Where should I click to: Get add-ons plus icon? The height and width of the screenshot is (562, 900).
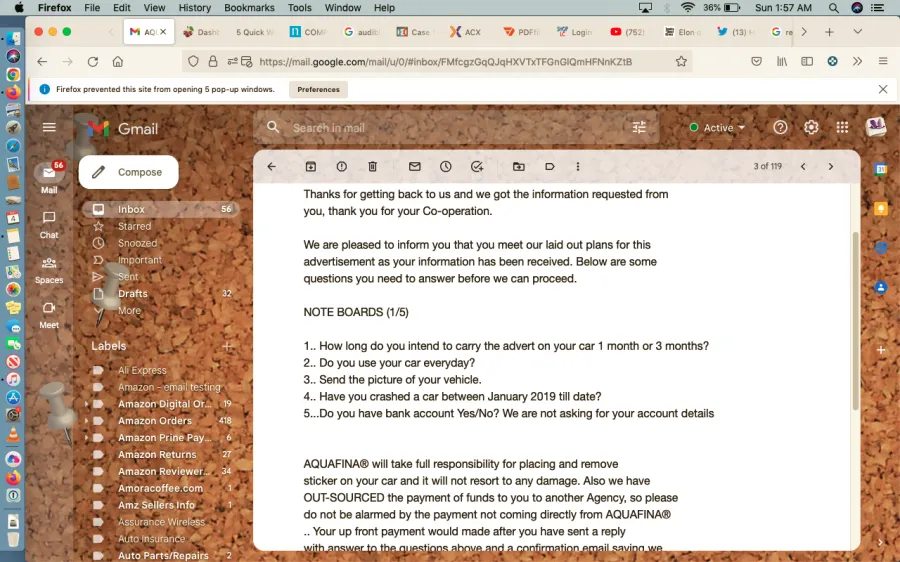881,350
